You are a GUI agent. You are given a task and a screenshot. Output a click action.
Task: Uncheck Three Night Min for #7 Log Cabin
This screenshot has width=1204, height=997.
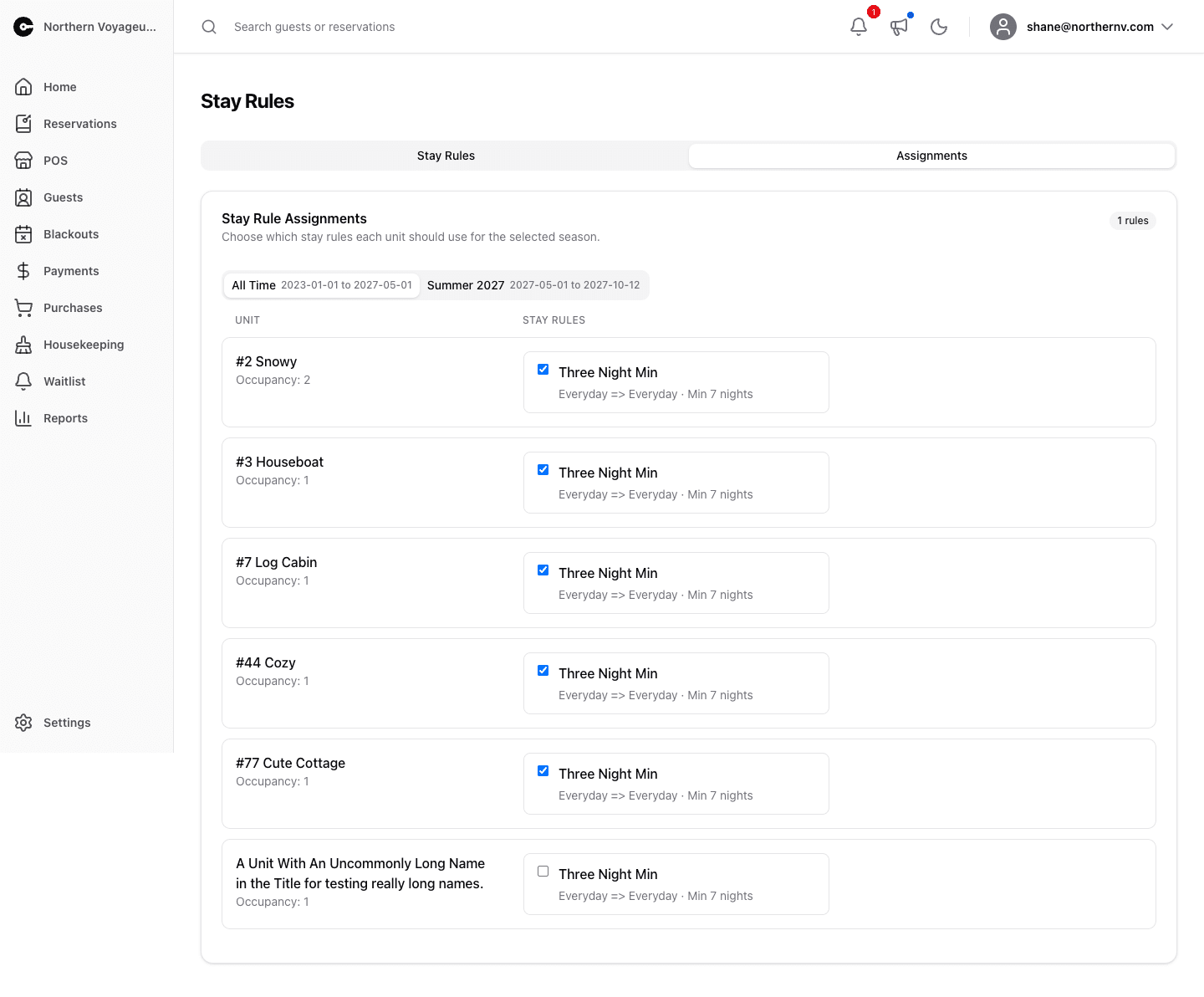pos(543,570)
